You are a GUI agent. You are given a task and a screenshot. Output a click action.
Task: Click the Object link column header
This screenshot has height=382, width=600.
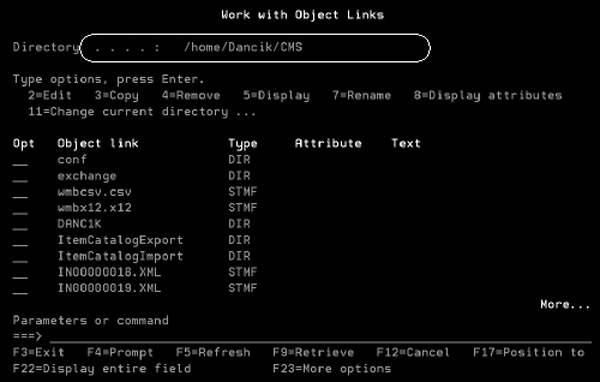(x=98, y=144)
